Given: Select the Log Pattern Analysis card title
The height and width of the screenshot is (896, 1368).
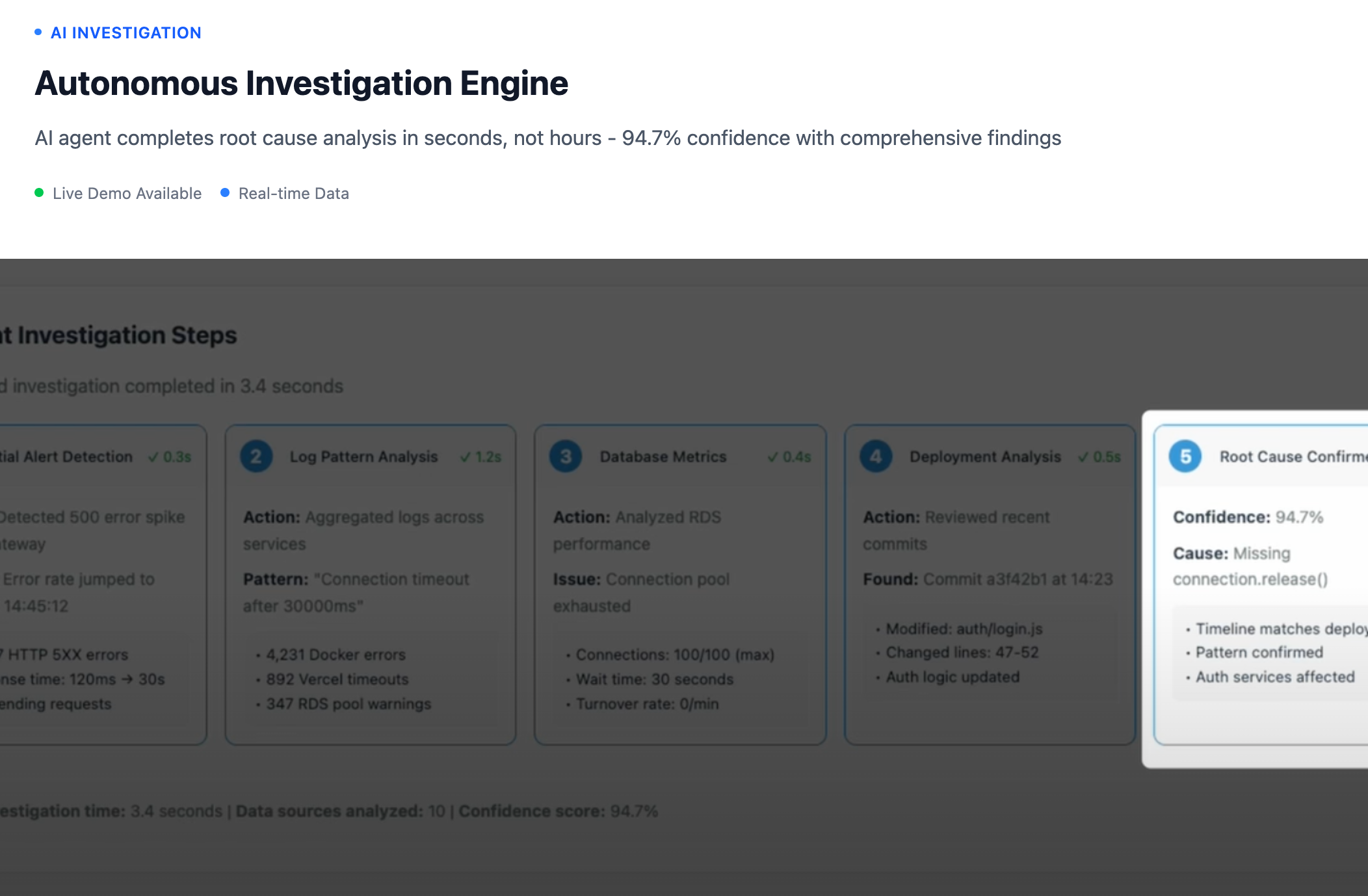Looking at the screenshot, I should click(363, 456).
